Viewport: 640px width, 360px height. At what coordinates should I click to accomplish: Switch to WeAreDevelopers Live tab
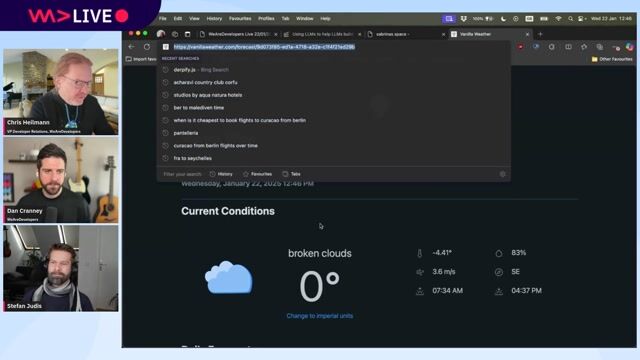[x=238, y=34]
